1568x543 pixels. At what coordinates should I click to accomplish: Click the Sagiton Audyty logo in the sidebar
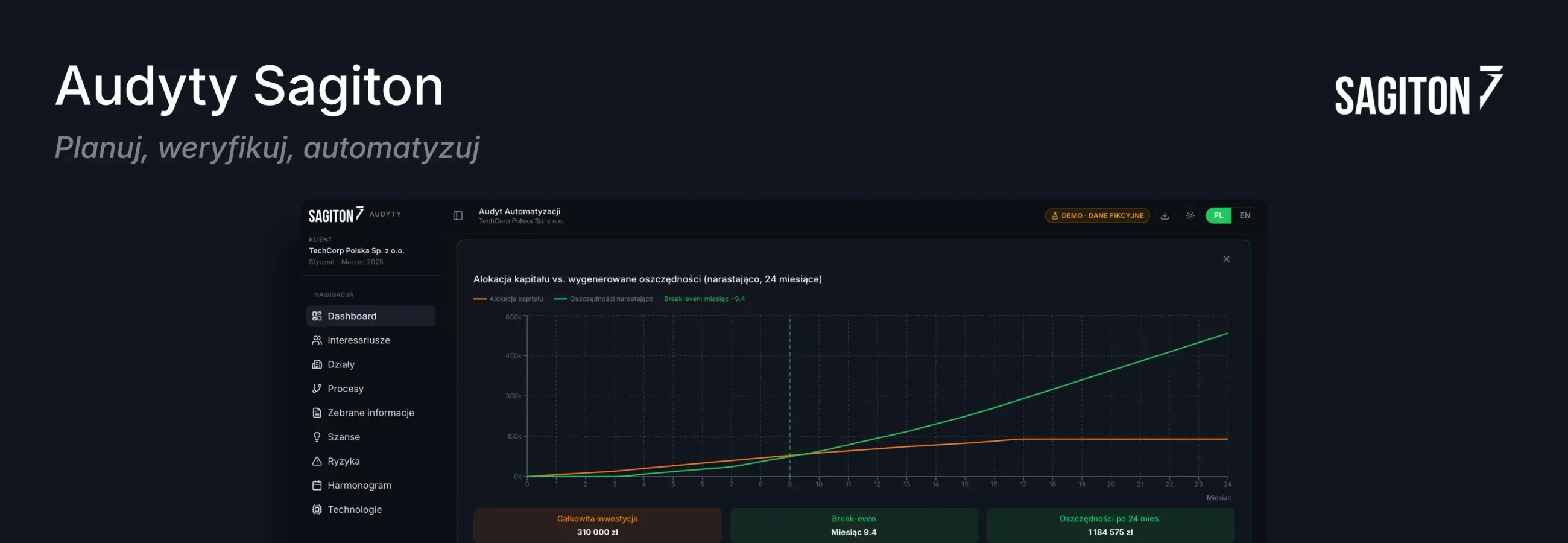pyautogui.click(x=354, y=214)
